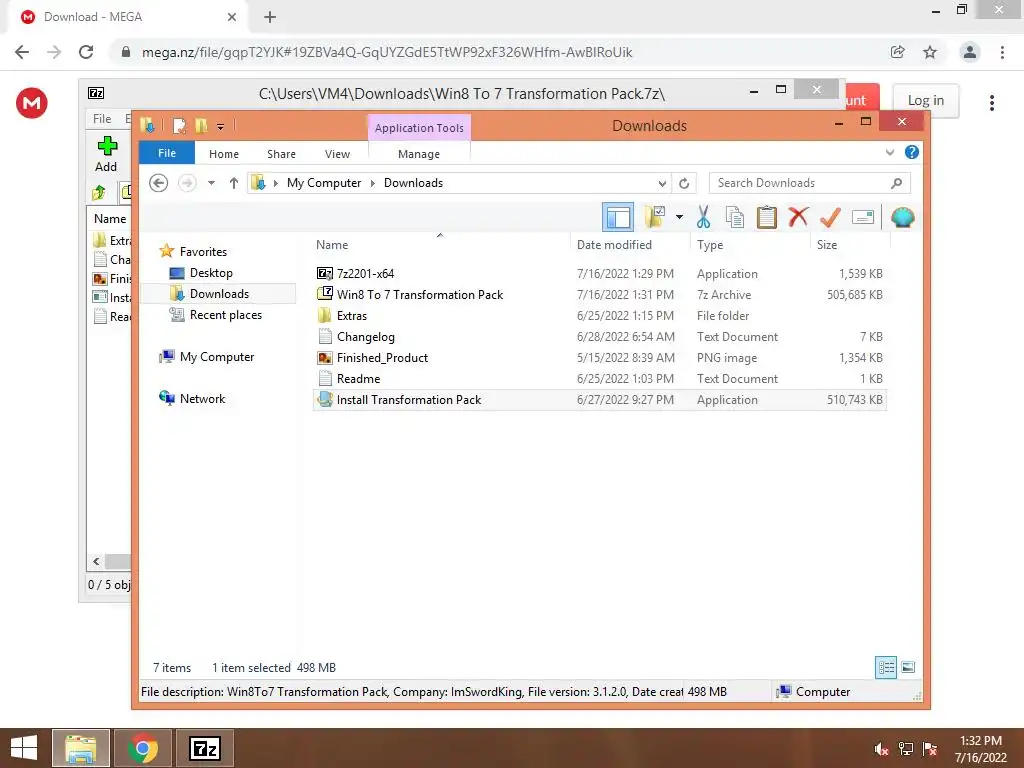
Task: Open MEGA page three-dot menu
Action: click(991, 103)
